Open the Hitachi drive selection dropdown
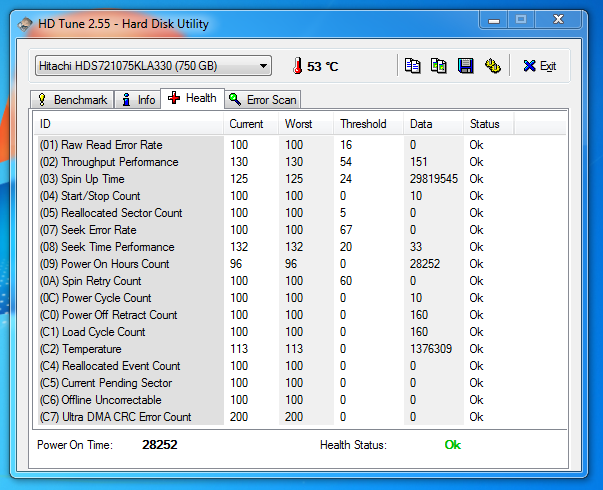603x490 pixels. pos(153,66)
